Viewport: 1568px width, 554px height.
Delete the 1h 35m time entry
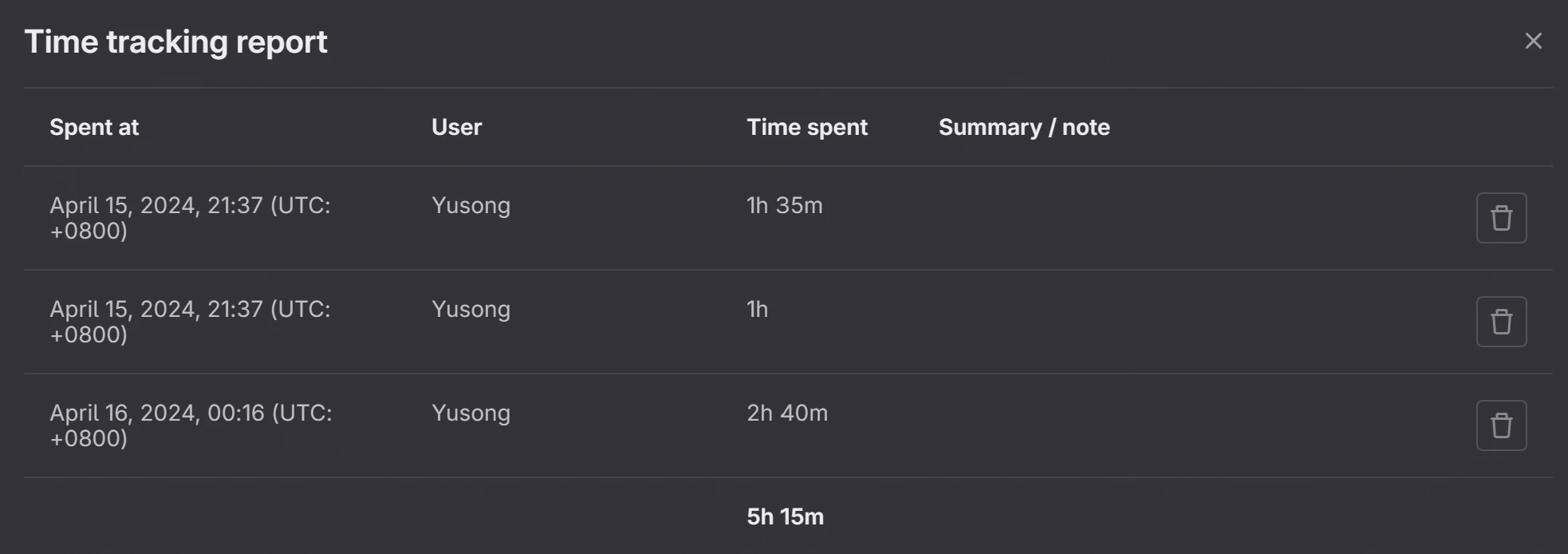[1501, 218]
